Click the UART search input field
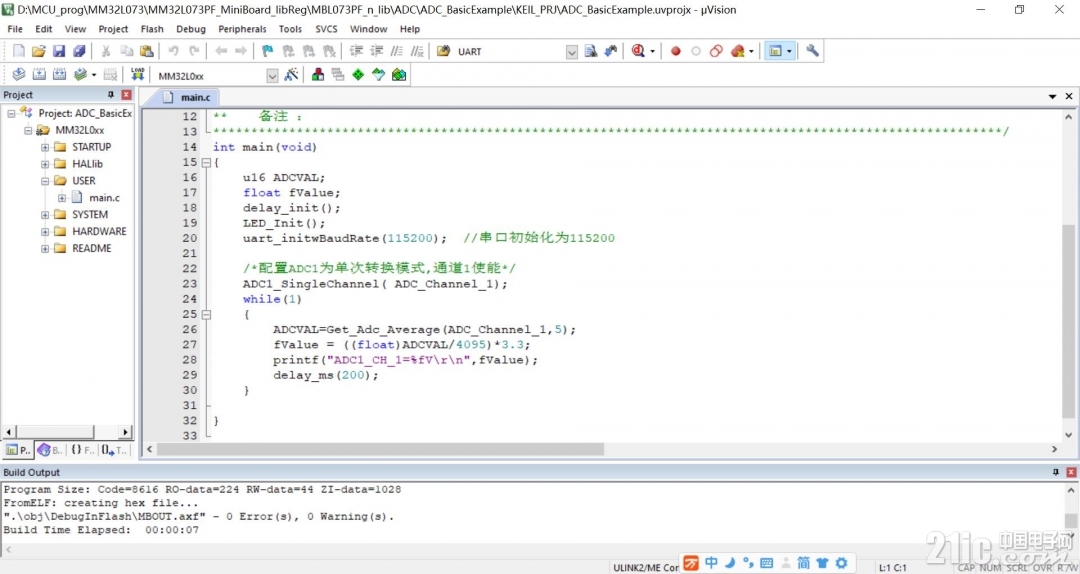Viewport: 1080px width, 574px height. point(510,52)
